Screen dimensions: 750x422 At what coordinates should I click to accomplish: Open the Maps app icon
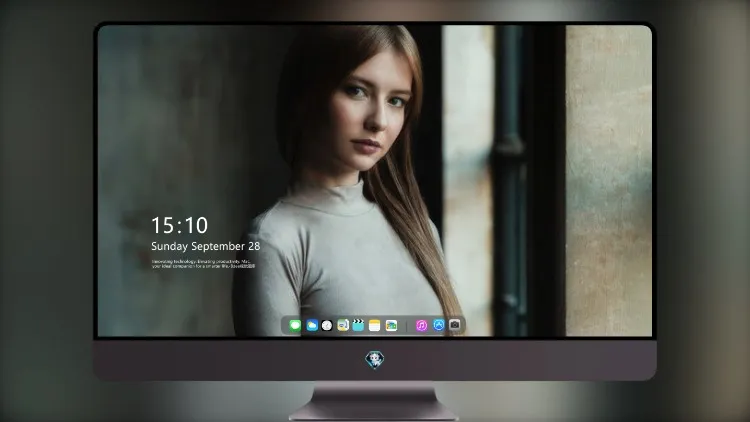[343, 325]
